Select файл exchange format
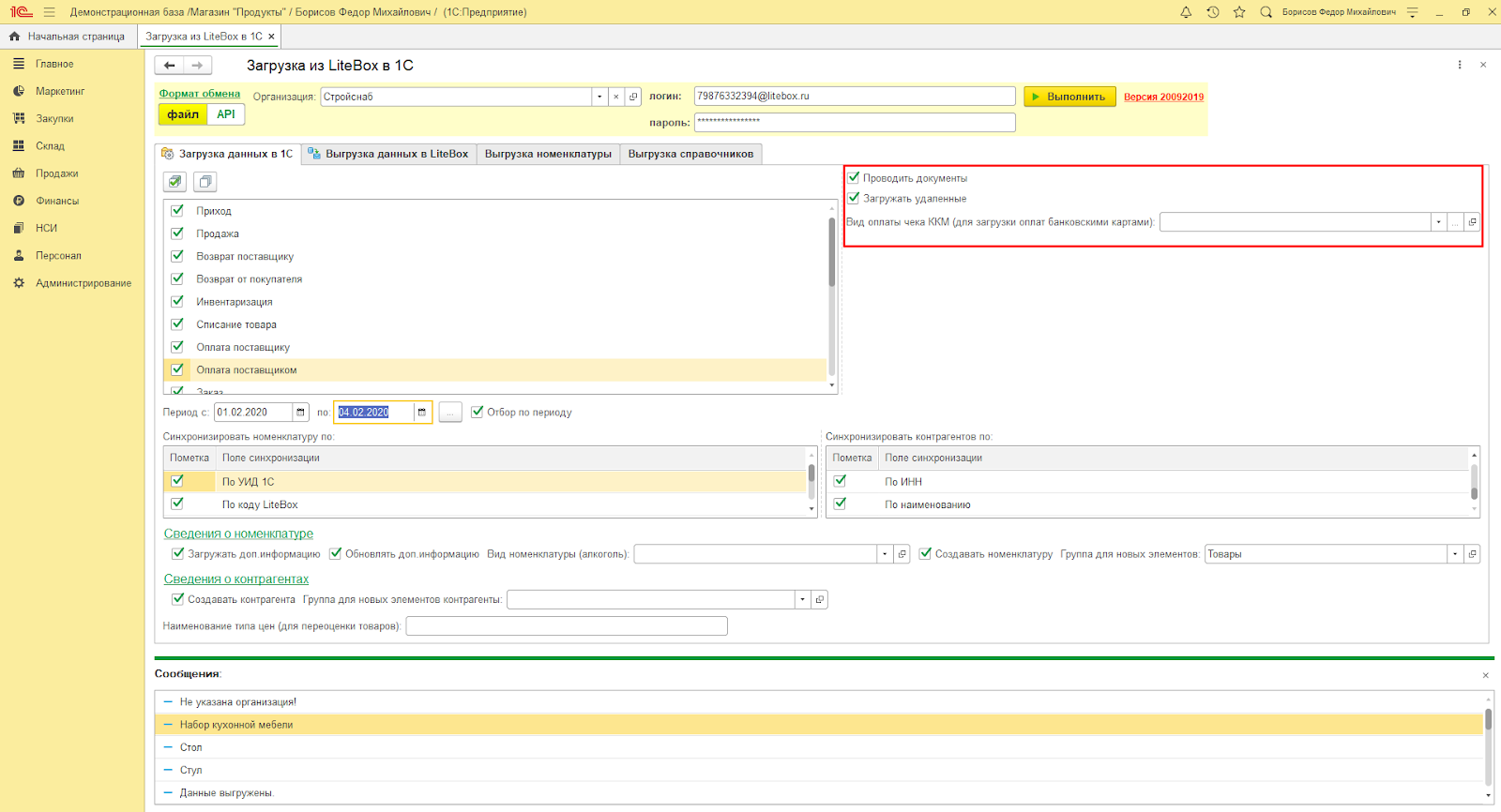1501x812 pixels. coord(183,114)
